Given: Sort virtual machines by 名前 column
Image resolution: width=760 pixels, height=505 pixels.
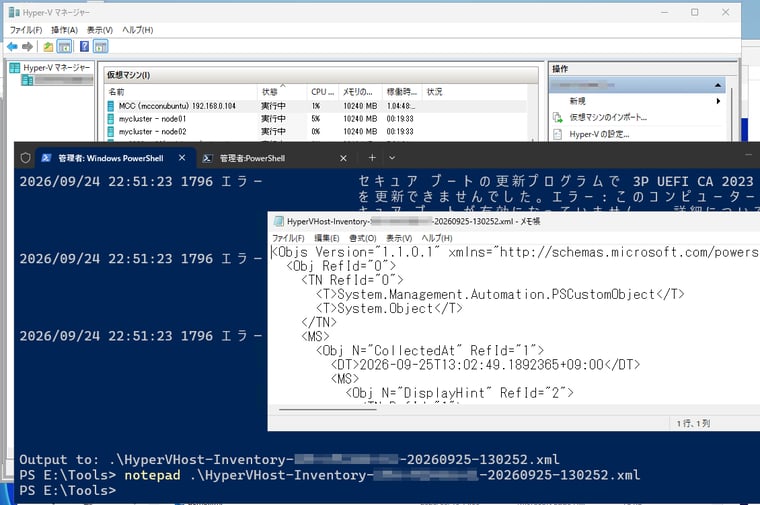Looking at the screenshot, I should tap(181, 92).
